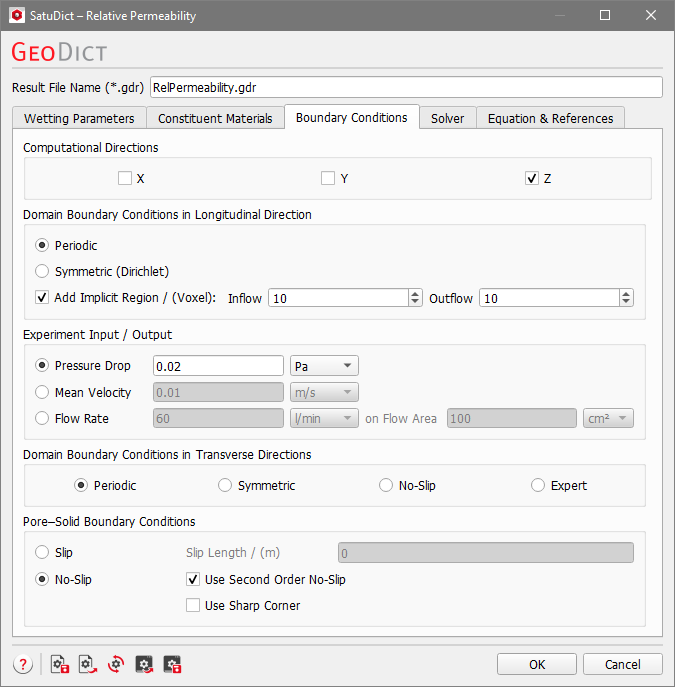Open the cm² flow area unit dropdown

click(x=608, y=418)
